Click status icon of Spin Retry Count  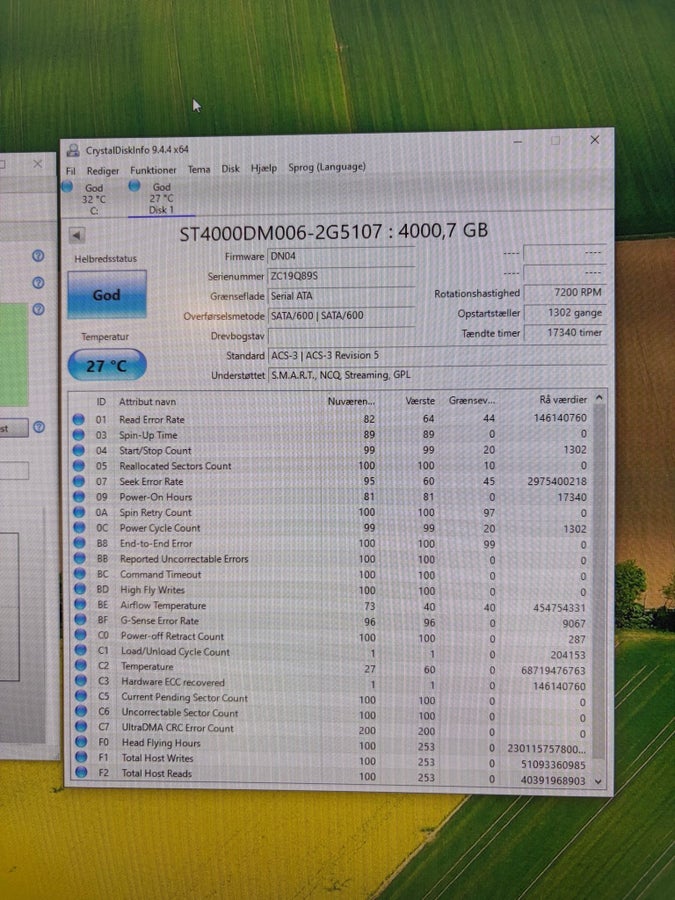(x=79, y=513)
